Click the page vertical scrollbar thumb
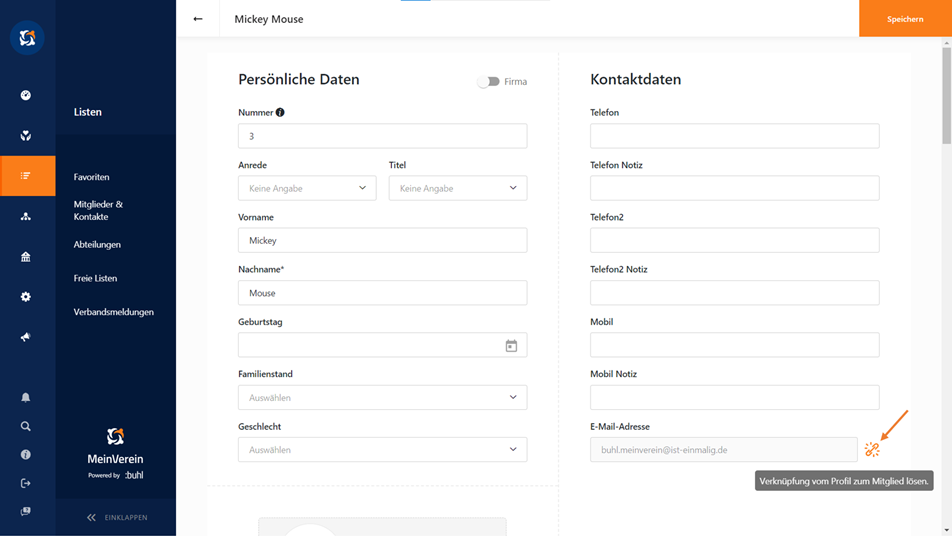The height and width of the screenshot is (537, 952). [x=947, y=96]
